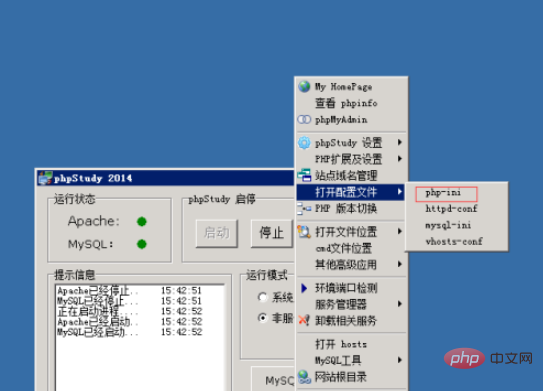Select the 非服 run mode radio button
Image resolution: width=543 pixels, height=391 pixels.
tap(262, 318)
